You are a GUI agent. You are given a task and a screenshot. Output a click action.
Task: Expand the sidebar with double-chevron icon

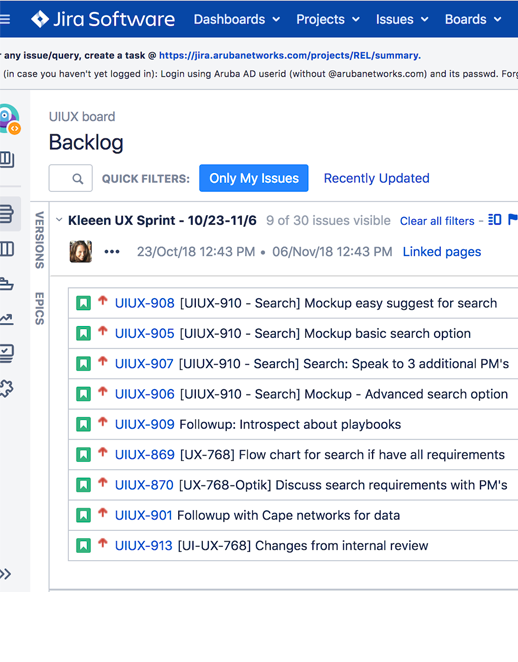pos(5,574)
